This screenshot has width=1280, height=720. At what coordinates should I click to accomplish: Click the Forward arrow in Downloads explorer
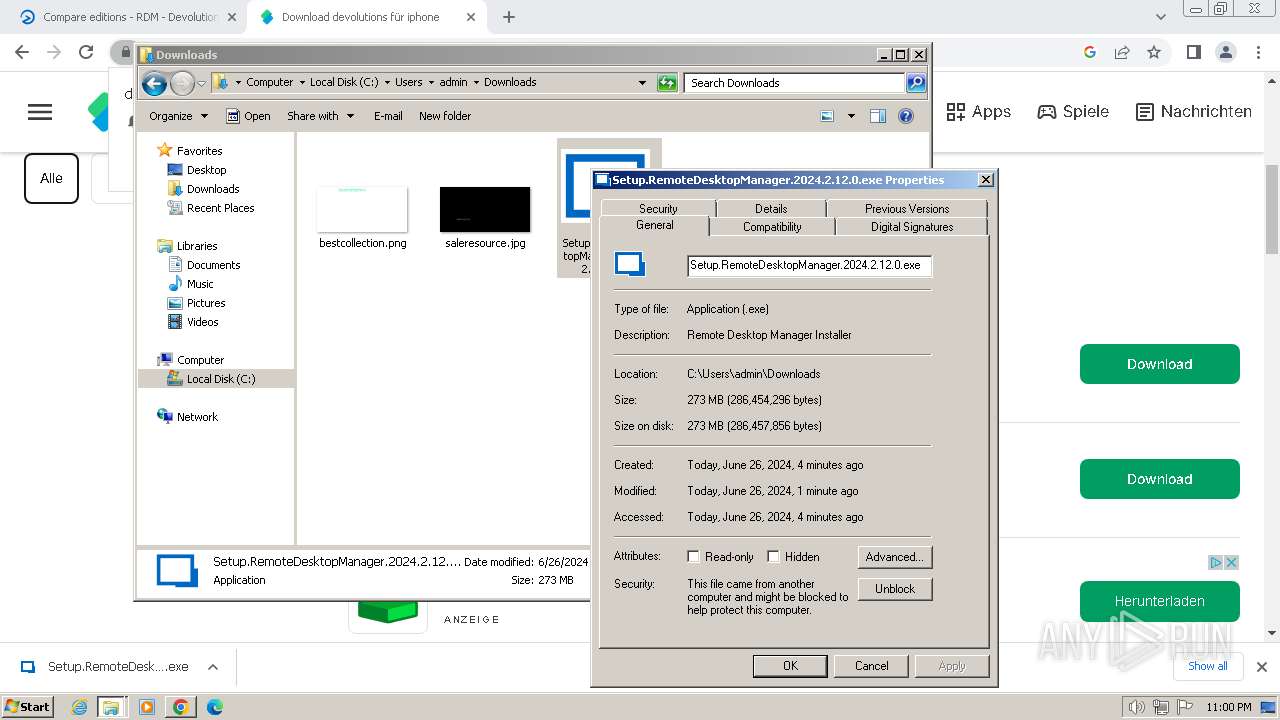pos(182,83)
